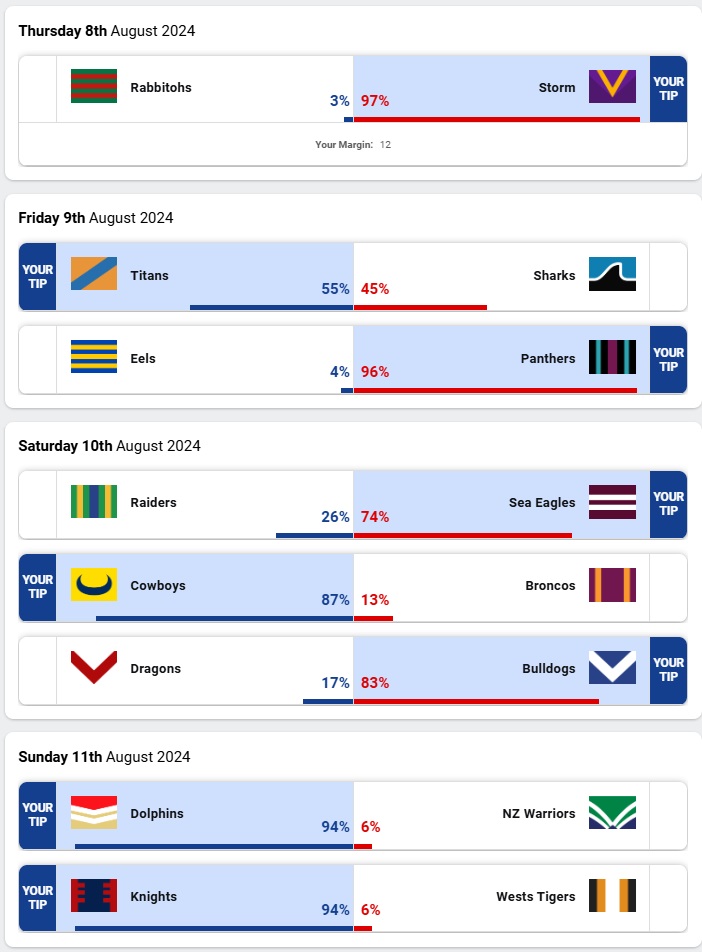The image size is (702, 952).
Task: Select the Dragons red V logo
Action: pos(94,667)
